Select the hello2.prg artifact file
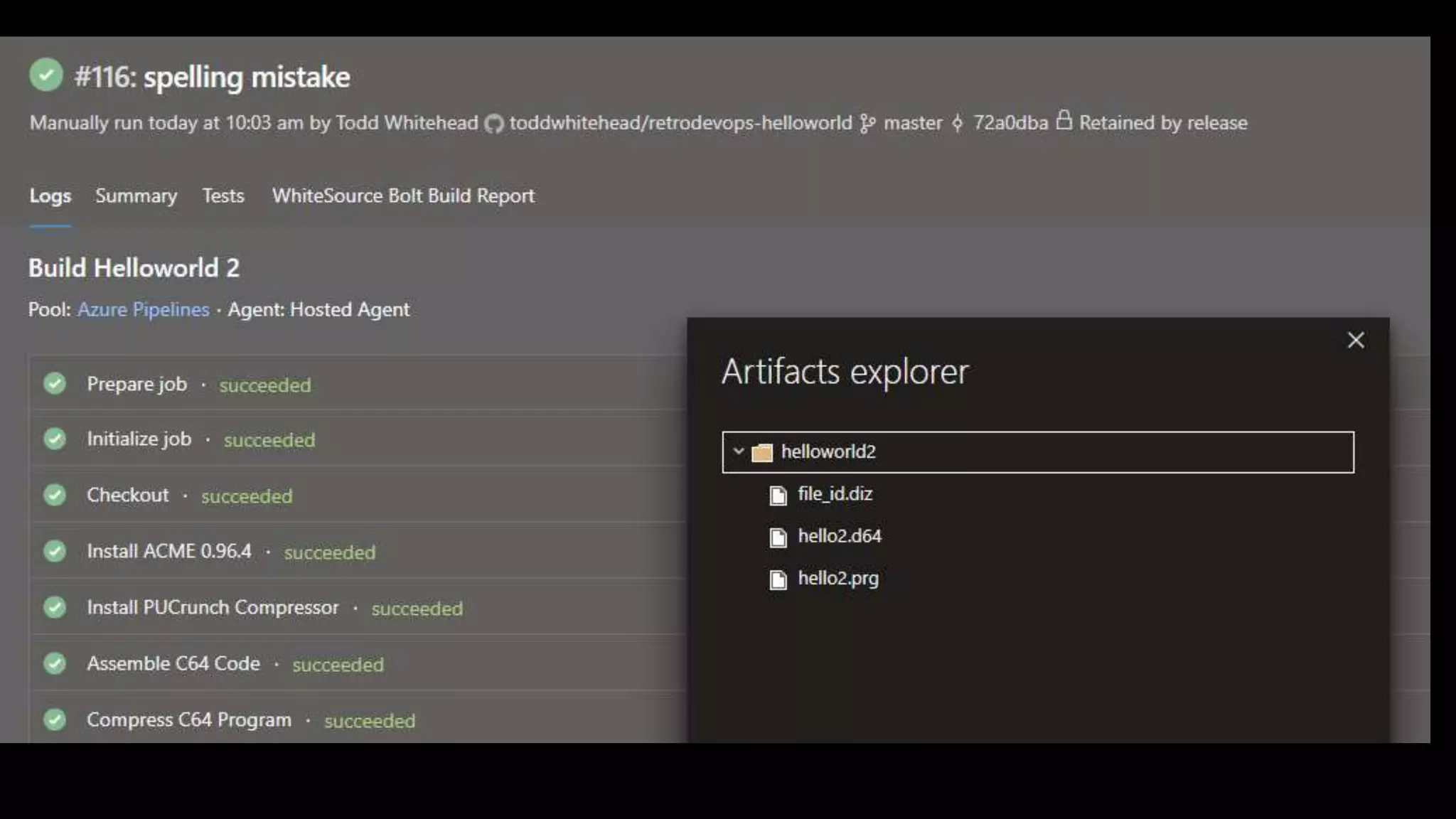 coord(837,579)
